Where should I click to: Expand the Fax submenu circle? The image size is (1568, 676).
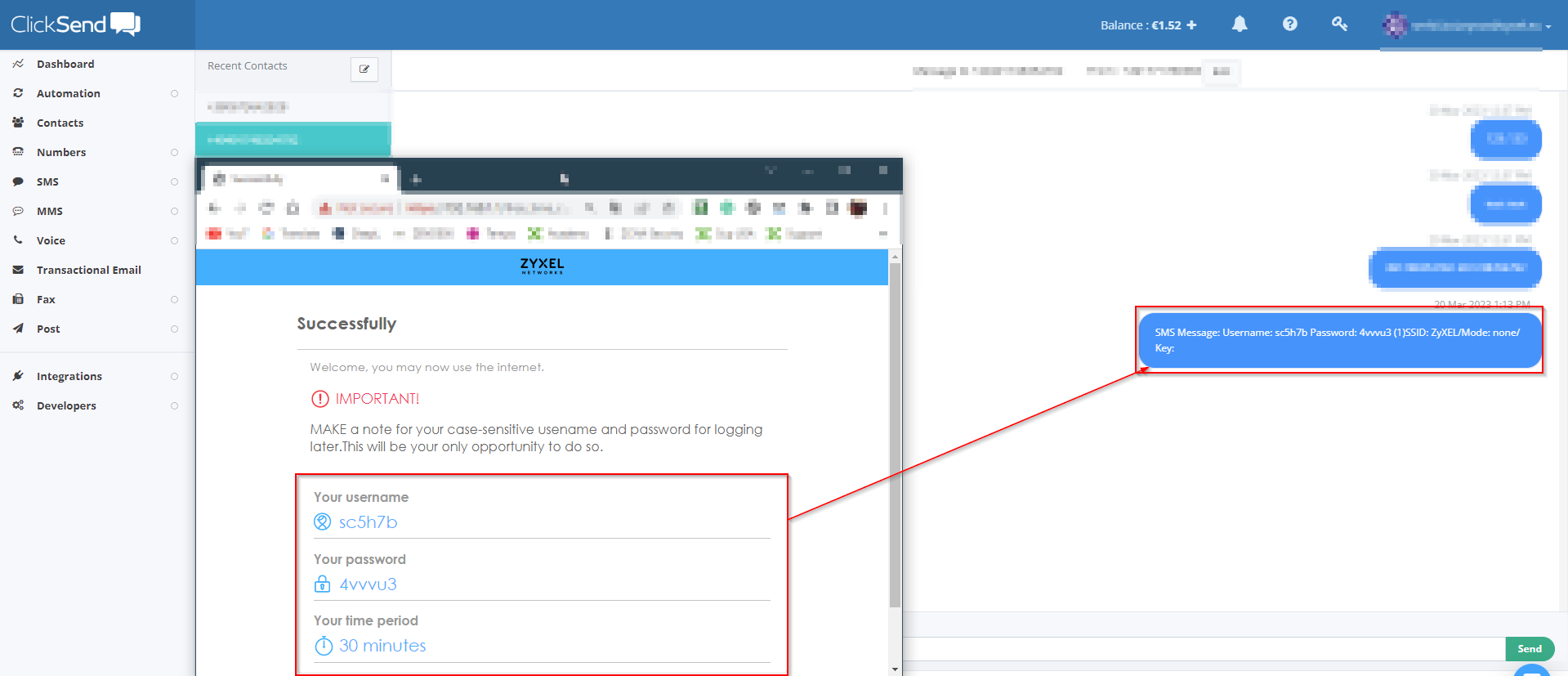click(174, 299)
